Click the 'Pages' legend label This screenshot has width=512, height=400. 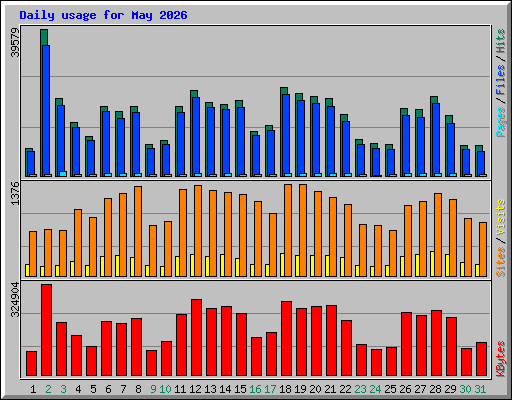point(501,122)
